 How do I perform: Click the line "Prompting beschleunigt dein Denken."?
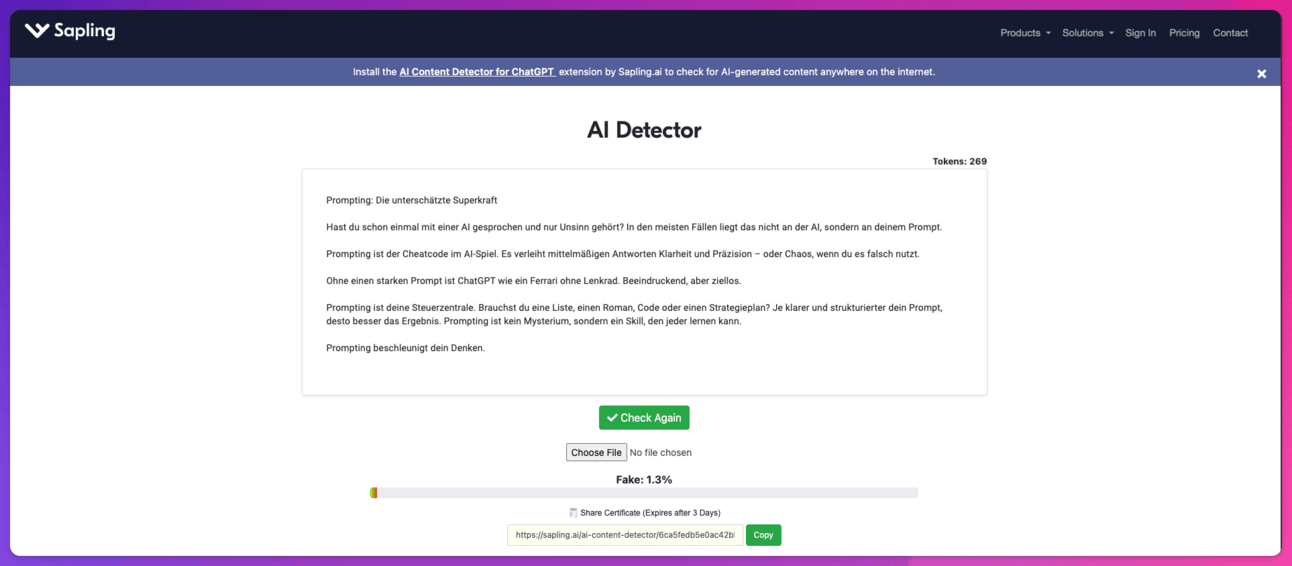click(x=405, y=348)
